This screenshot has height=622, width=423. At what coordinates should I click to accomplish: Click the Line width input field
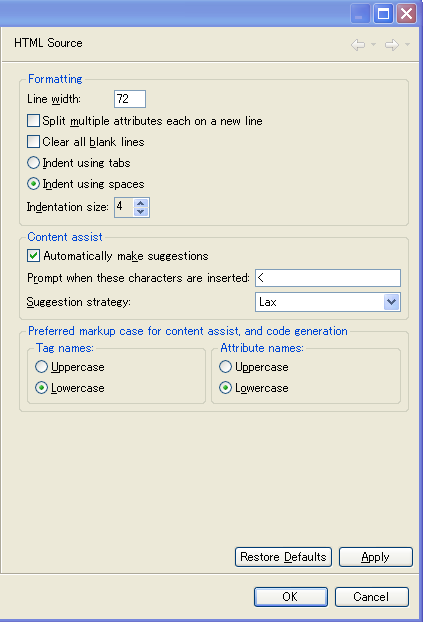coord(130,99)
